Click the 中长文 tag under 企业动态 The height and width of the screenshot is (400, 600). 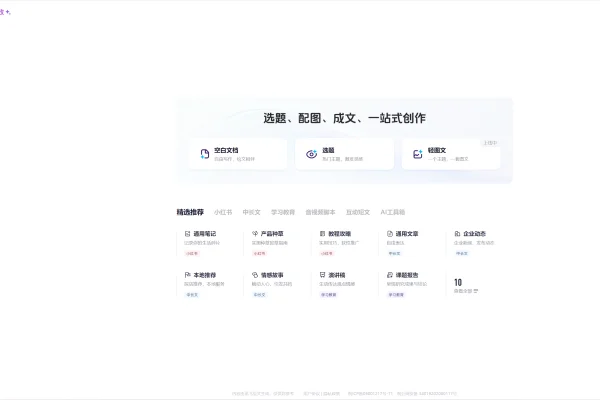click(461, 253)
